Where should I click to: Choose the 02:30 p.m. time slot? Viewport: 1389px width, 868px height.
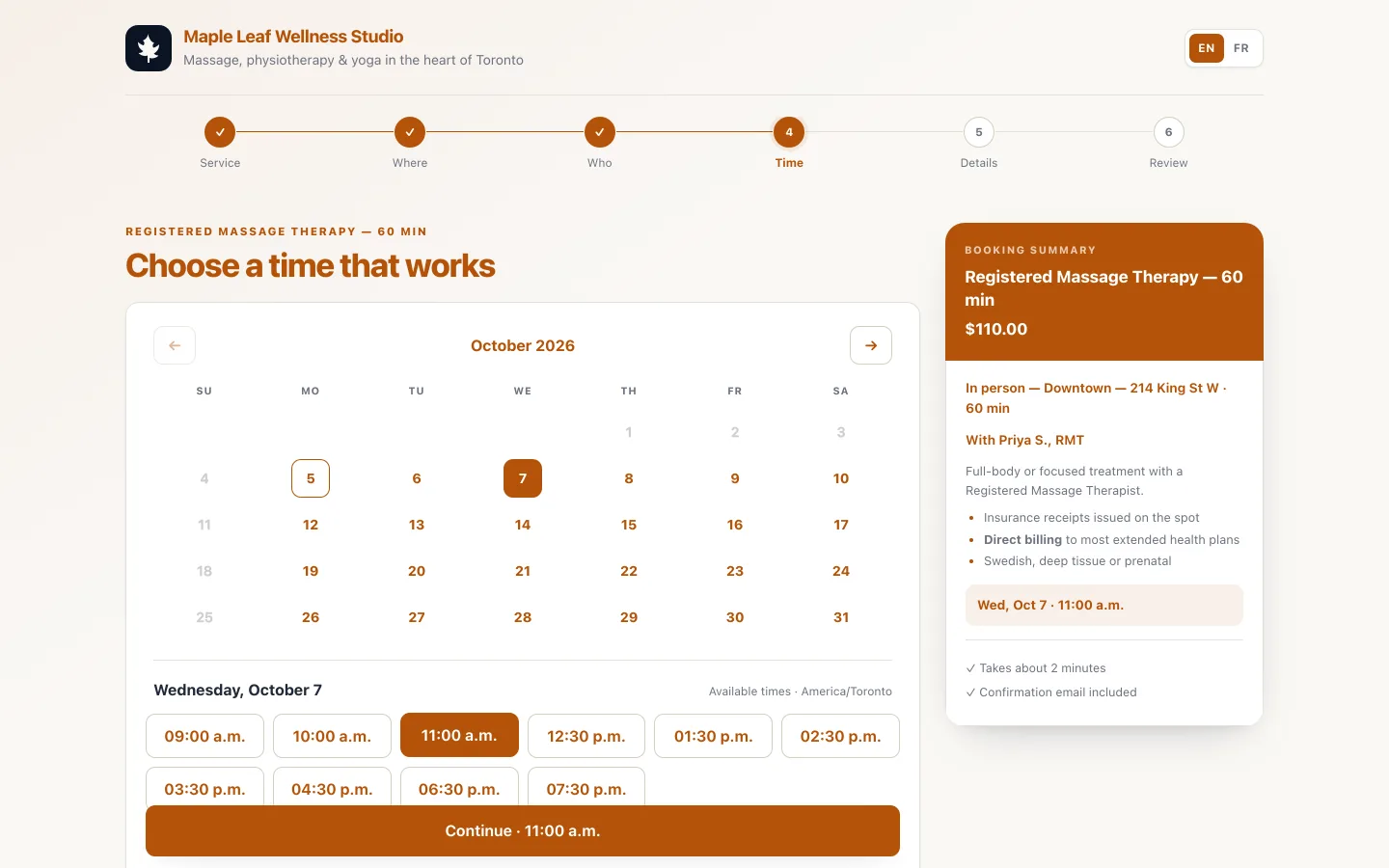tap(841, 736)
